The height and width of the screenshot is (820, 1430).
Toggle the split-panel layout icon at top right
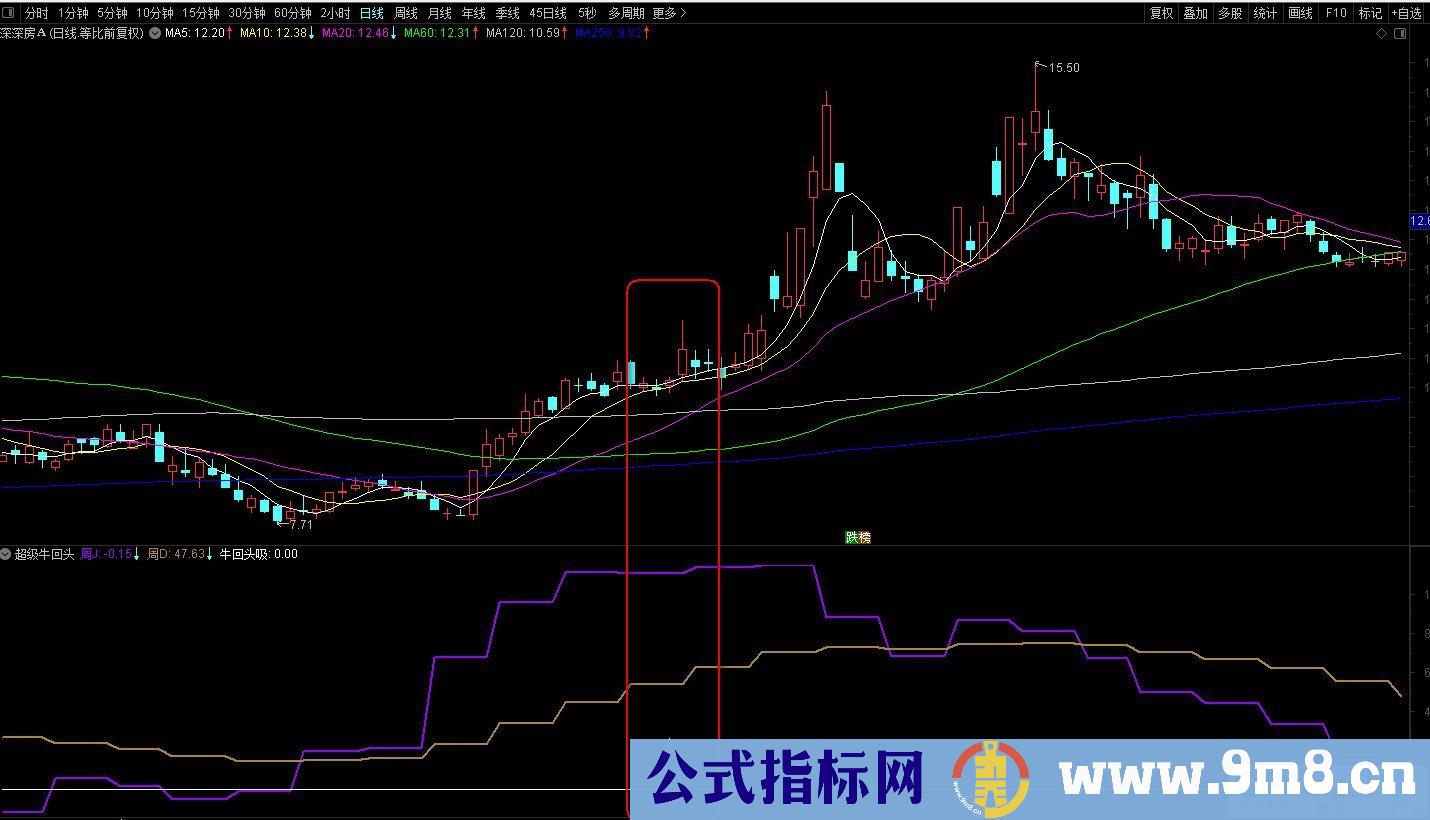tap(1402, 33)
